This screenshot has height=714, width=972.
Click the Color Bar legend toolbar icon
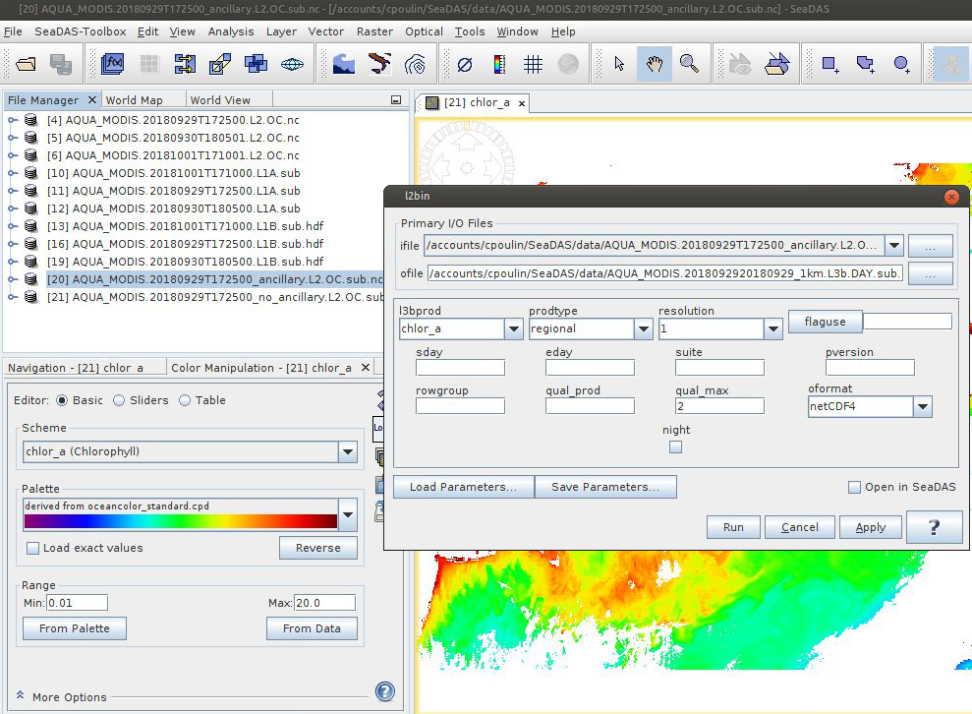click(x=499, y=64)
